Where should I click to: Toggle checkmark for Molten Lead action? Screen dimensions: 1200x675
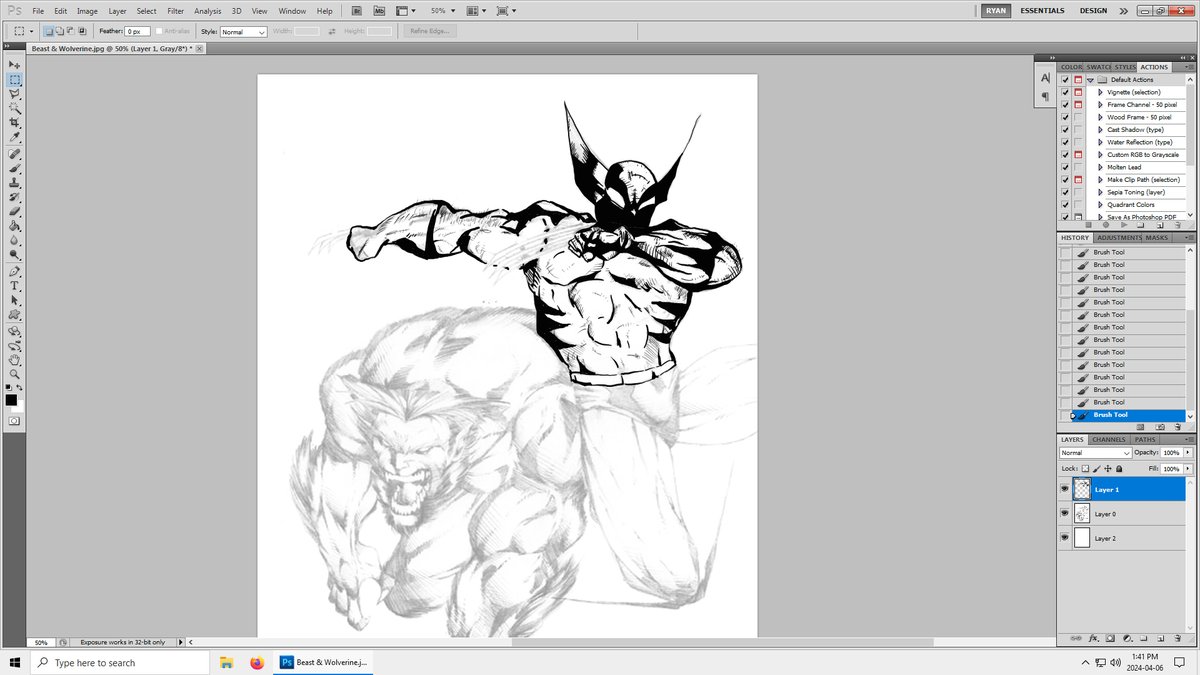1065,167
